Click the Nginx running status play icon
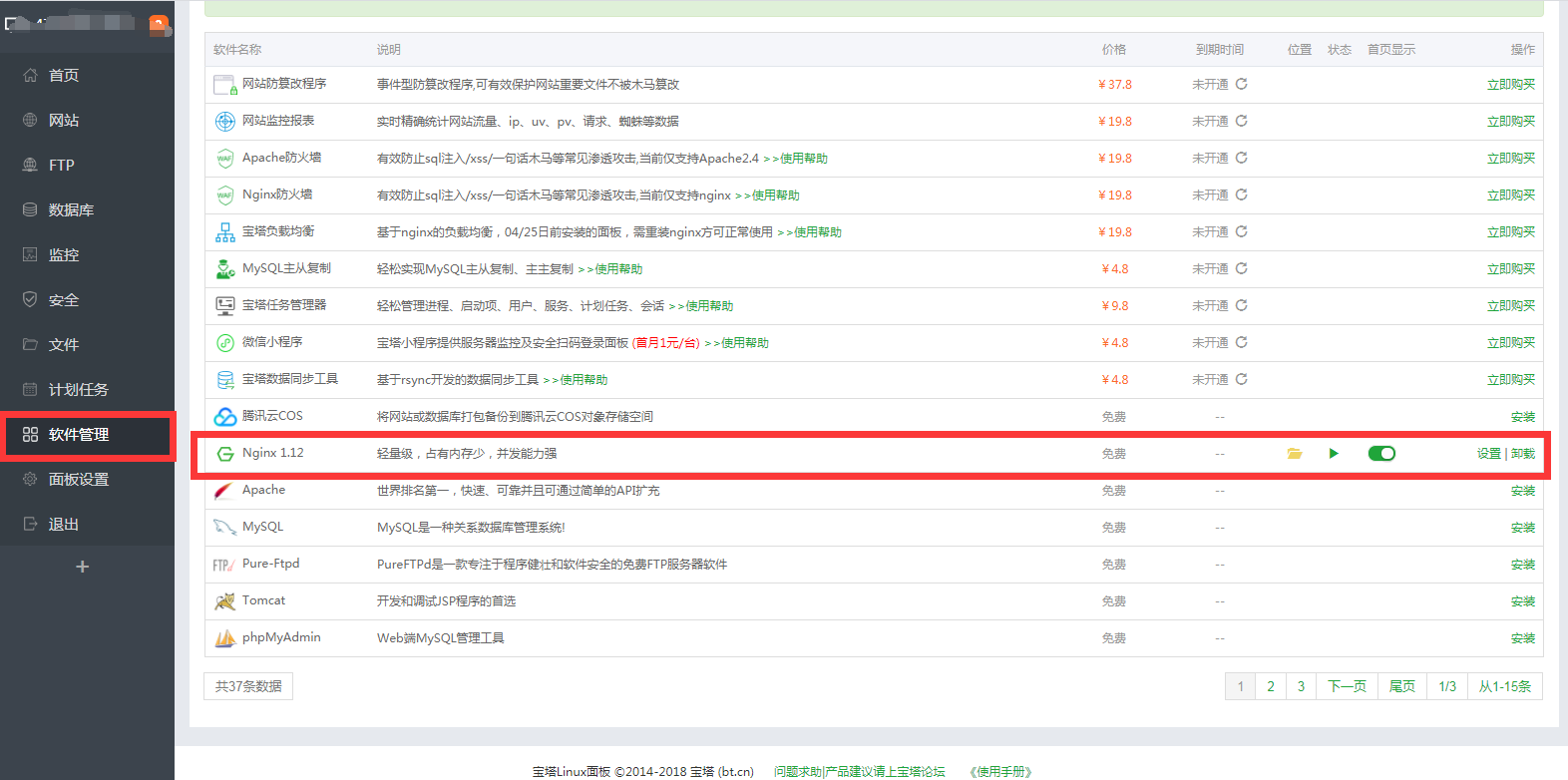This screenshot has height=780, width=1568. coord(1334,454)
